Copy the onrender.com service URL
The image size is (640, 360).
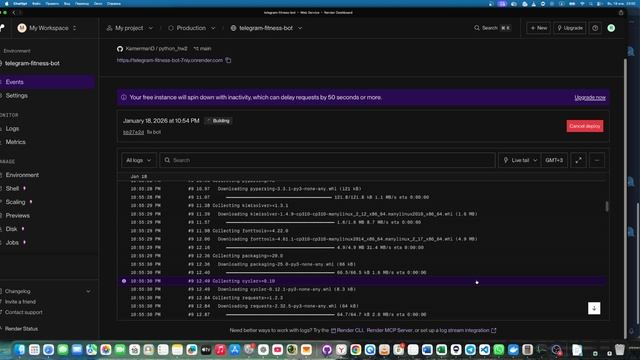(228, 60)
